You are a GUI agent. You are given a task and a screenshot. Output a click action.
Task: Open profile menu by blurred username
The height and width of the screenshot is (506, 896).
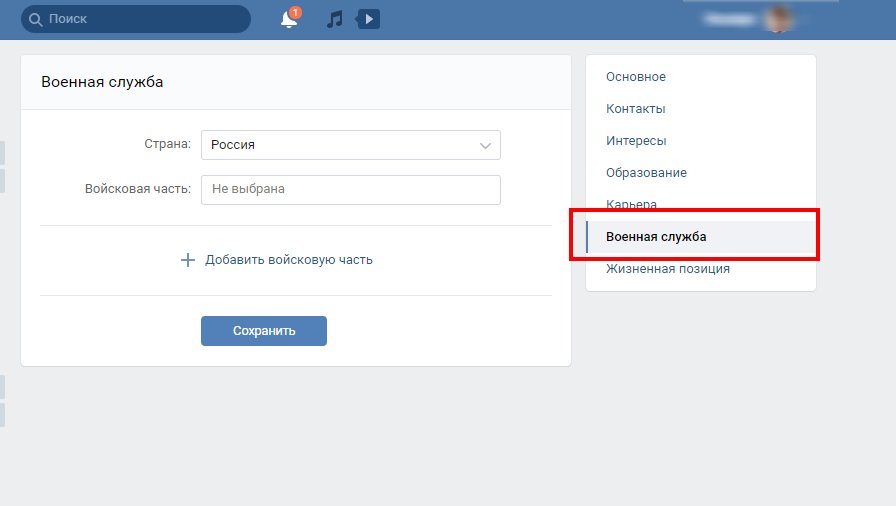[731, 19]
